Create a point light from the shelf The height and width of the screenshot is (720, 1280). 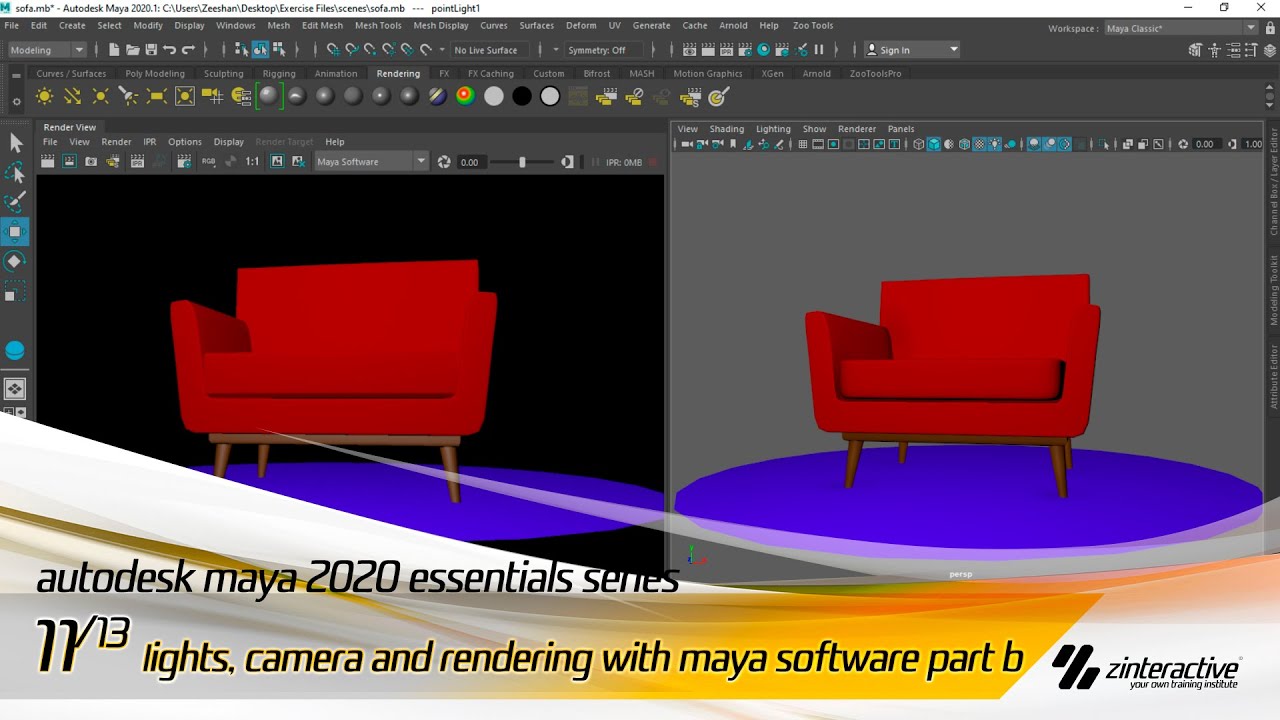point(100,96)
